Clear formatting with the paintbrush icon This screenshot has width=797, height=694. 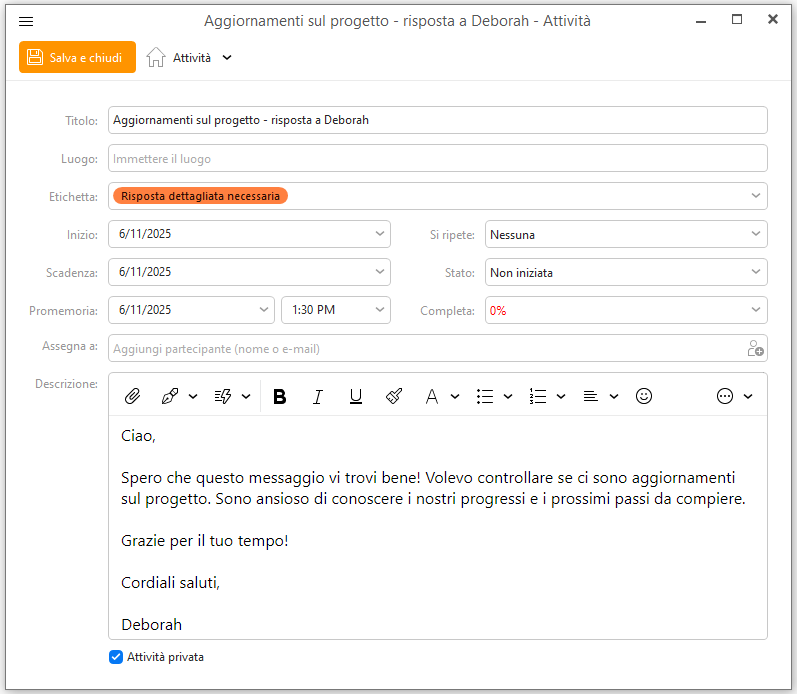(394, 396)
